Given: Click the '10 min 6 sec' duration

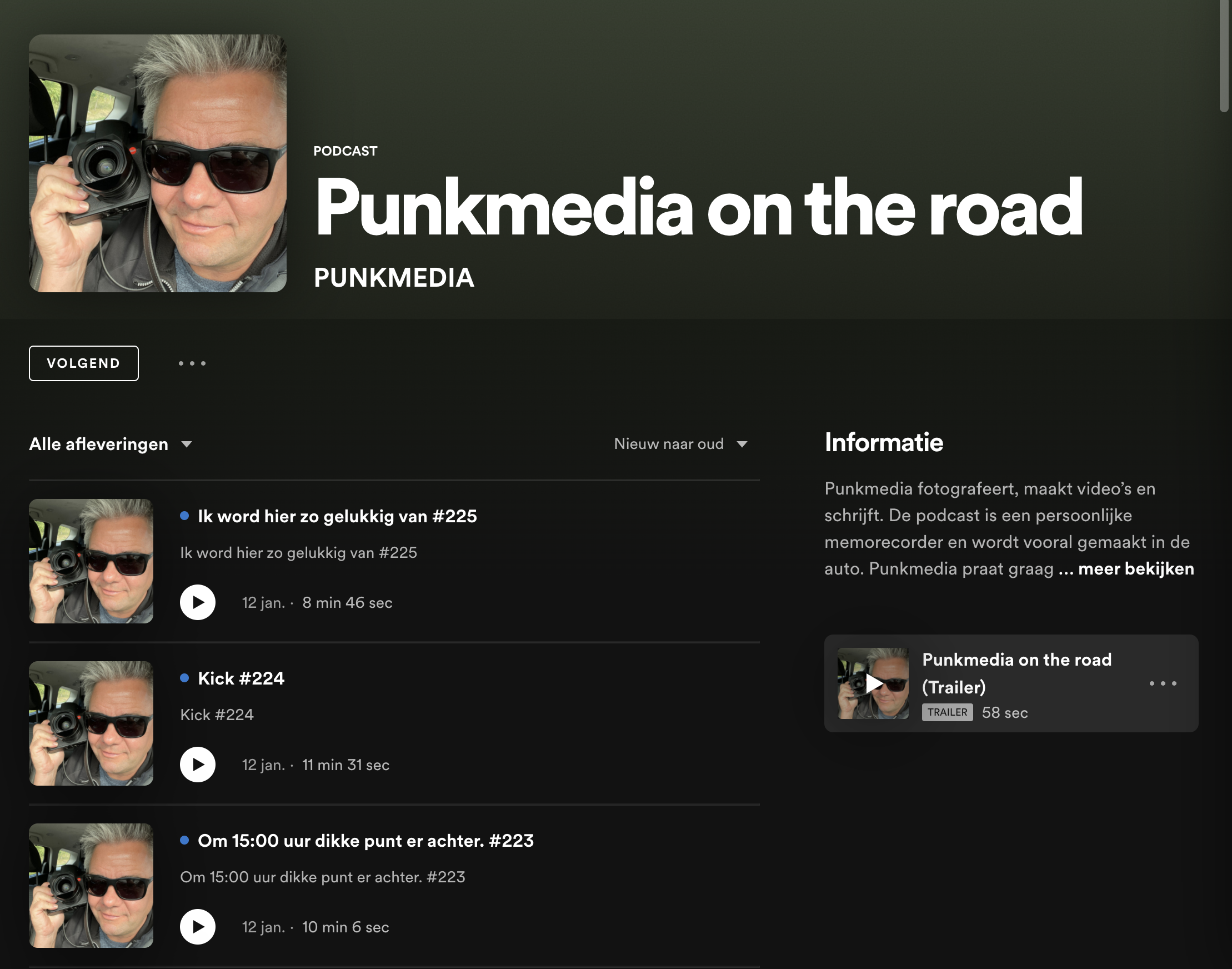Looking at the screenshot, I should 345,927.
